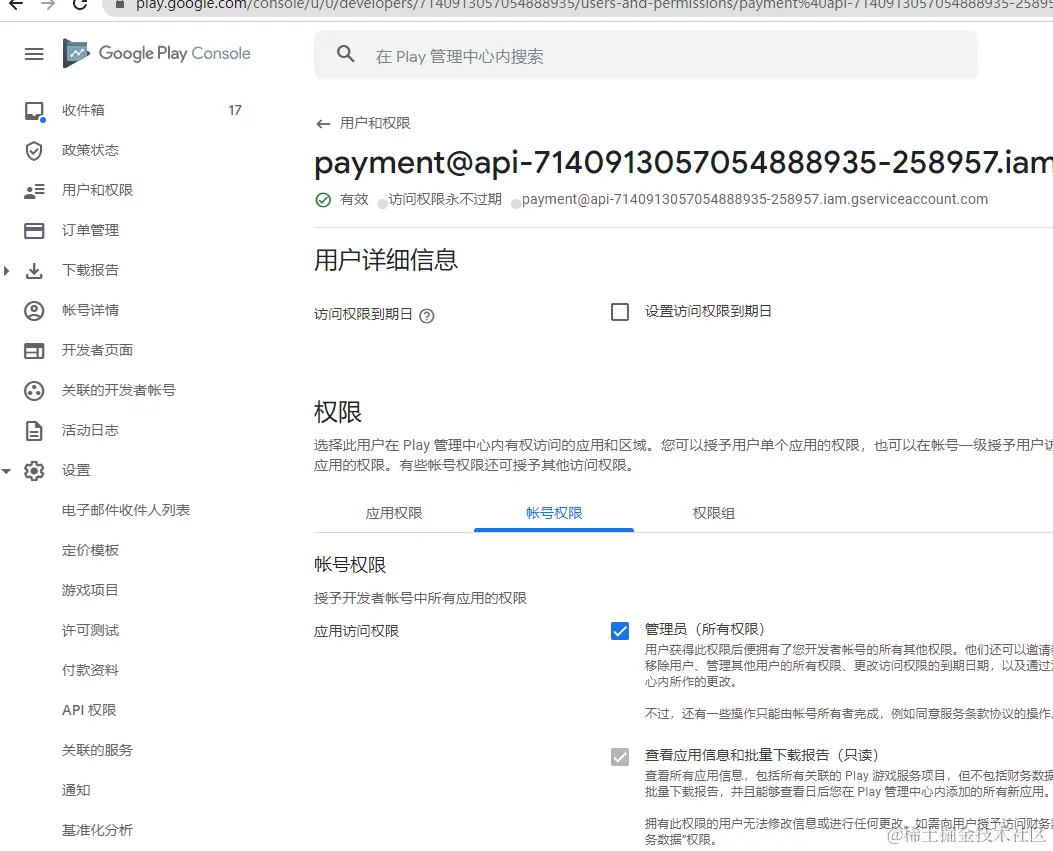The image size is (1053, 851).
Task: Open 基准化分析 settings item
Action: pyautogui.click(x=97, y=830)
